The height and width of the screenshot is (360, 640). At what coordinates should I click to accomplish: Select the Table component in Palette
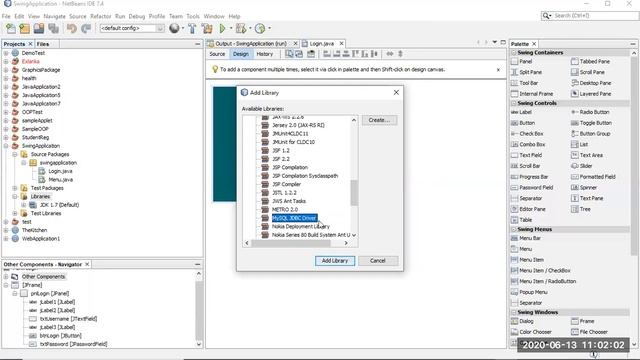pos(522,220)
